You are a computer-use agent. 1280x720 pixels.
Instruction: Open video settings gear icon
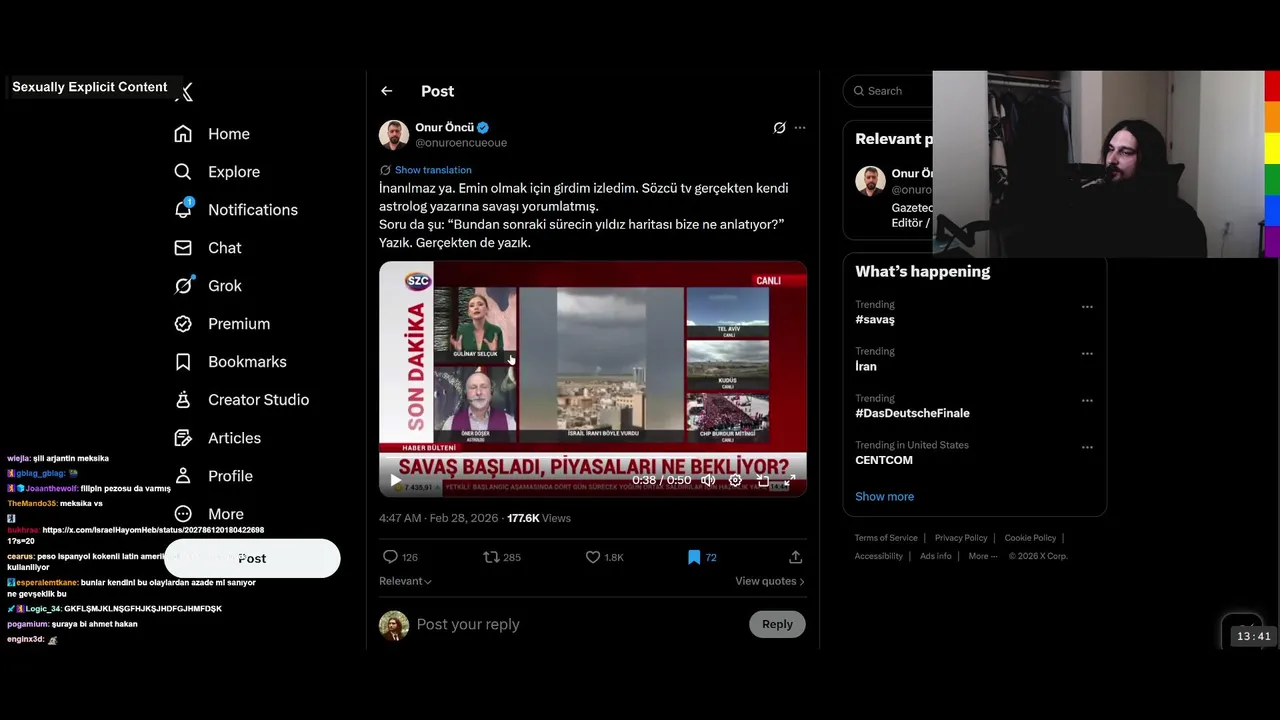[x=735, y=481]
